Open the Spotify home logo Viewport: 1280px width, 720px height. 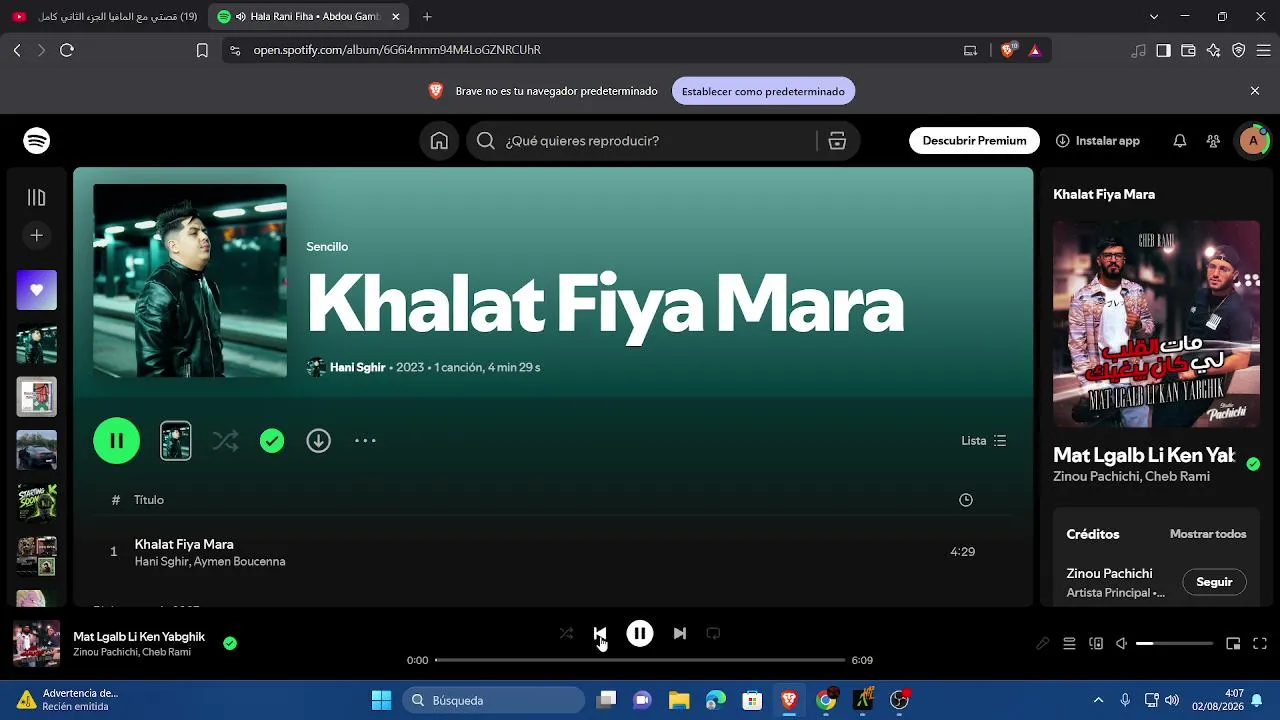[37, 141]
